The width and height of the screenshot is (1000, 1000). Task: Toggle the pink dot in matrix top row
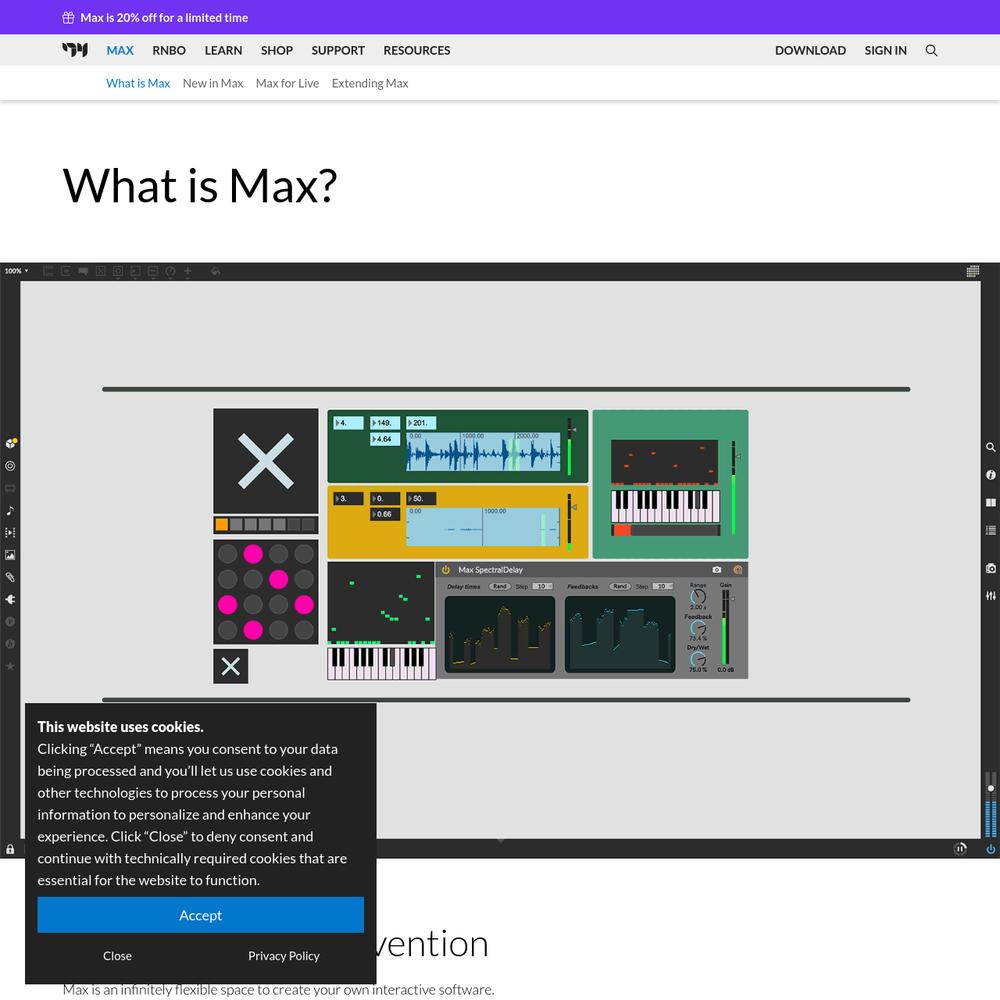point(253,554)
